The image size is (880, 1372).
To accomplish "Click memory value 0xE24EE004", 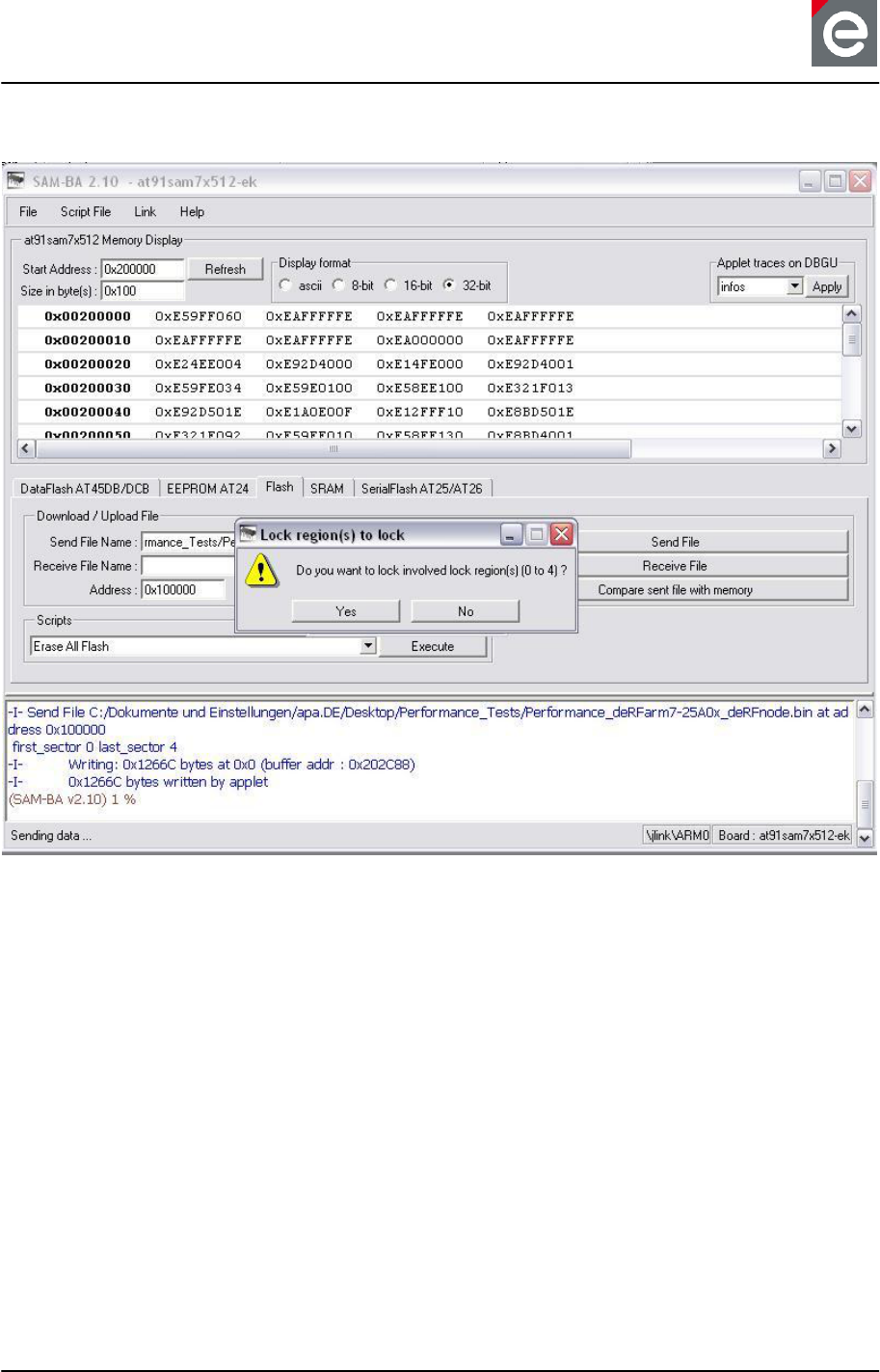I will [199, 364].
